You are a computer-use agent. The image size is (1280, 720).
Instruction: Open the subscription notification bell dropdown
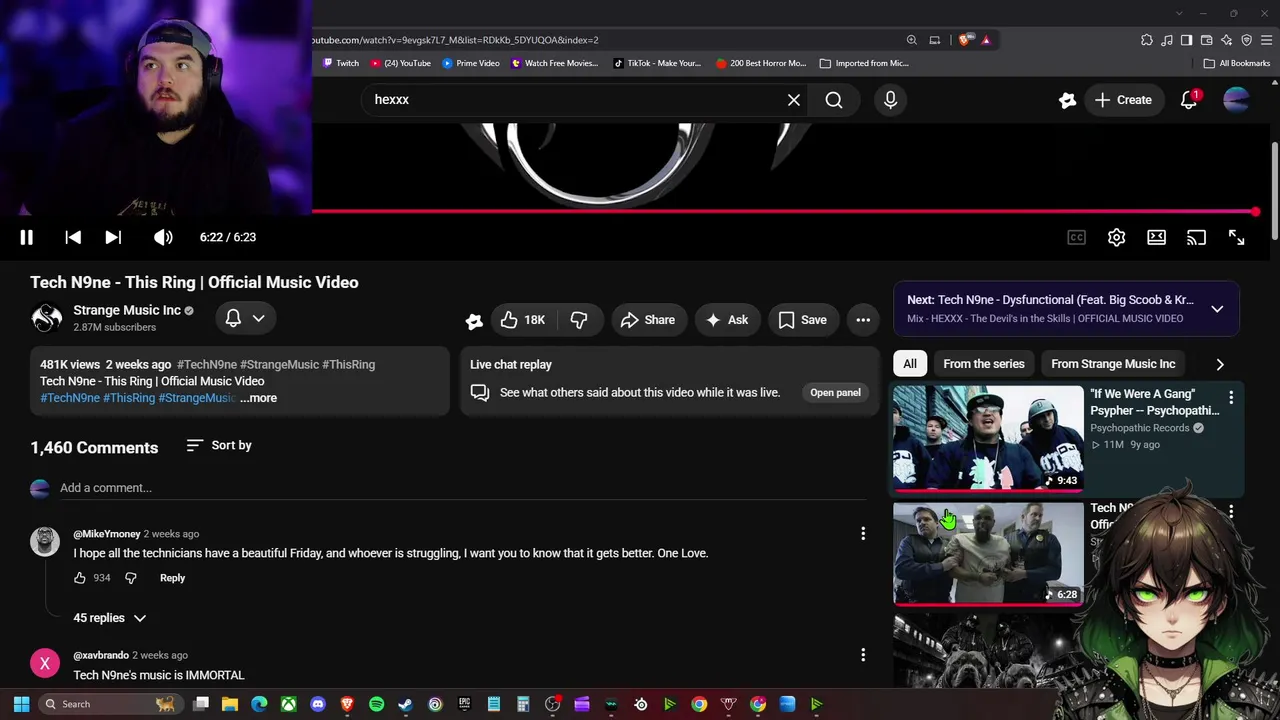coord(245,318)
